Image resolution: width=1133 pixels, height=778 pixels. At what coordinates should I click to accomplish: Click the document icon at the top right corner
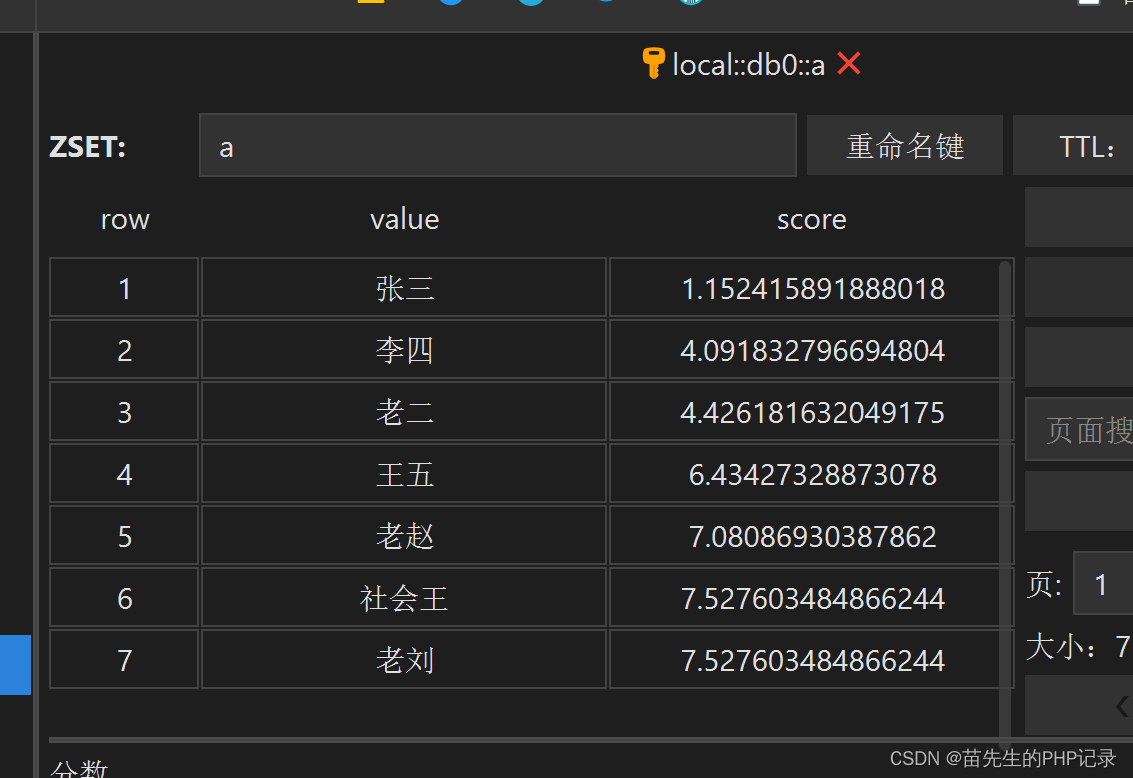[x=1087, y=3]
